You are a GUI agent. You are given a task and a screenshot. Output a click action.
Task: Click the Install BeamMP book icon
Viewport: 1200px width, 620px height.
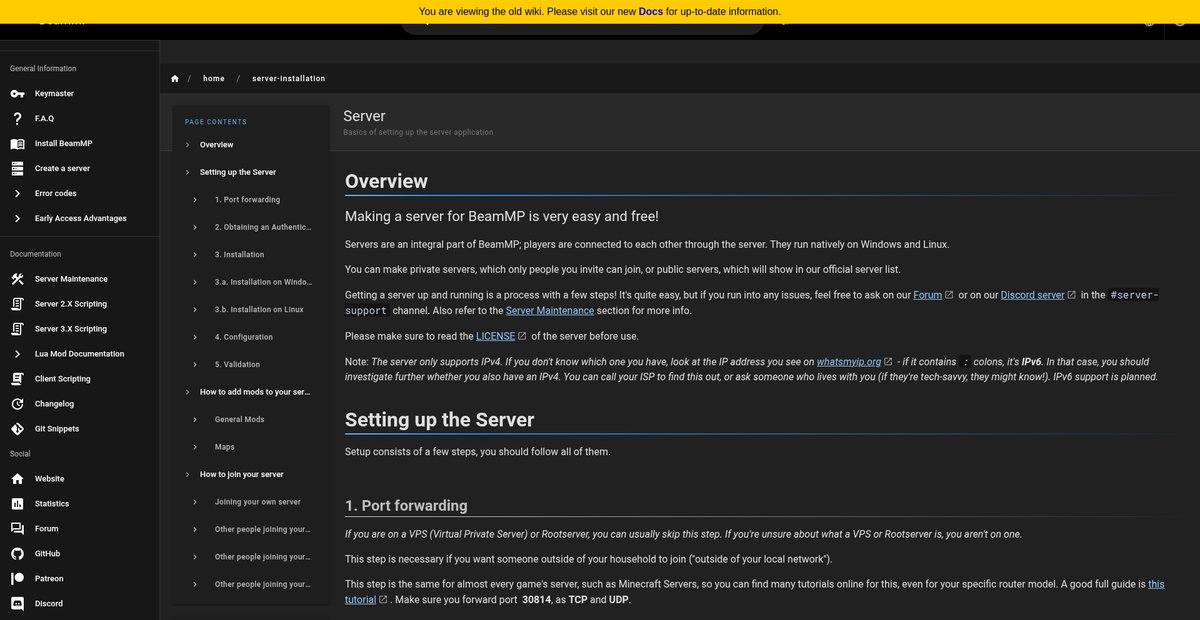click(17, 144)
